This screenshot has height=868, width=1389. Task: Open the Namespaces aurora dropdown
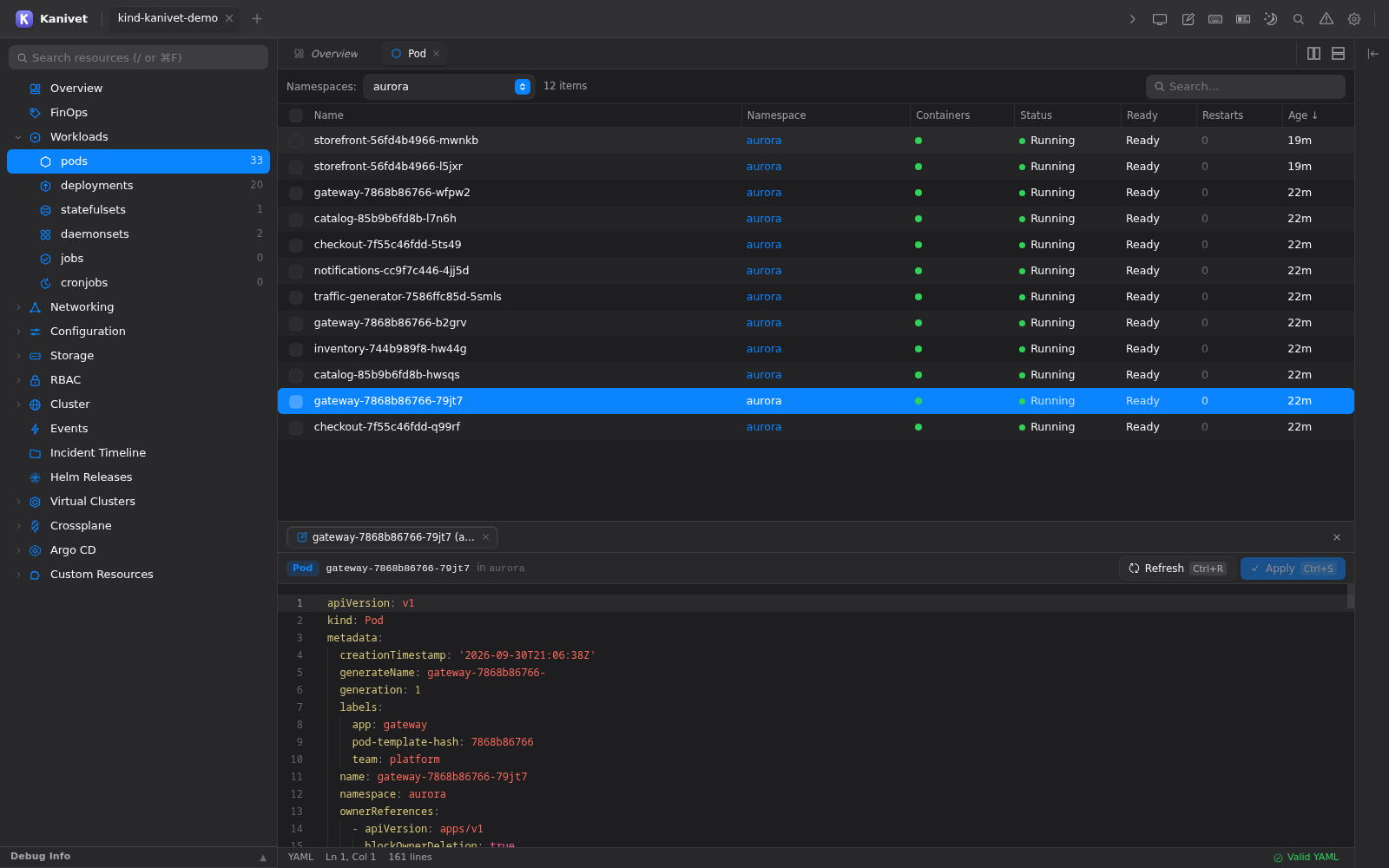point(449,87)
